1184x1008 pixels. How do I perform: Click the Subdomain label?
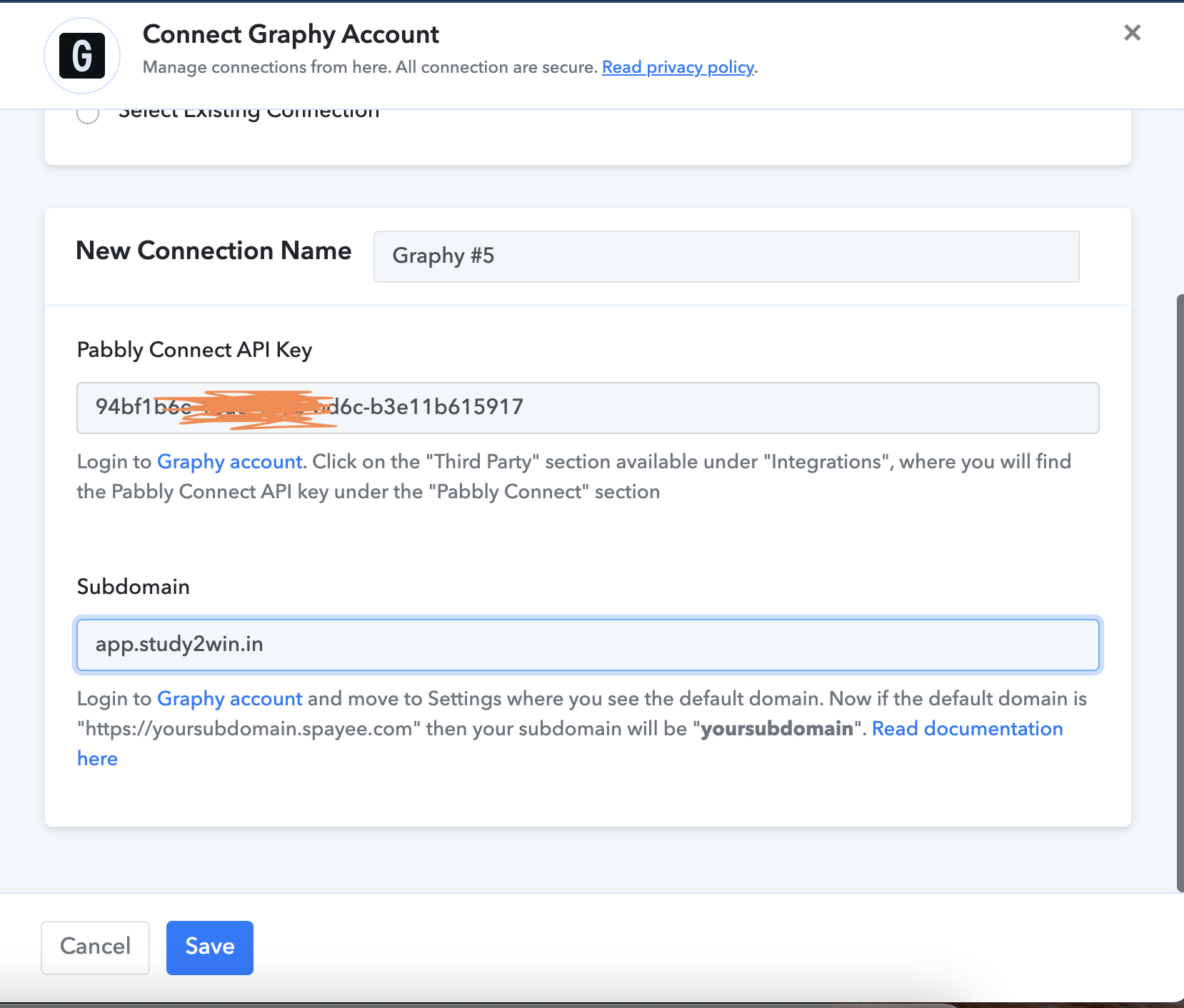pyautogui.click(x=134, y=587)
